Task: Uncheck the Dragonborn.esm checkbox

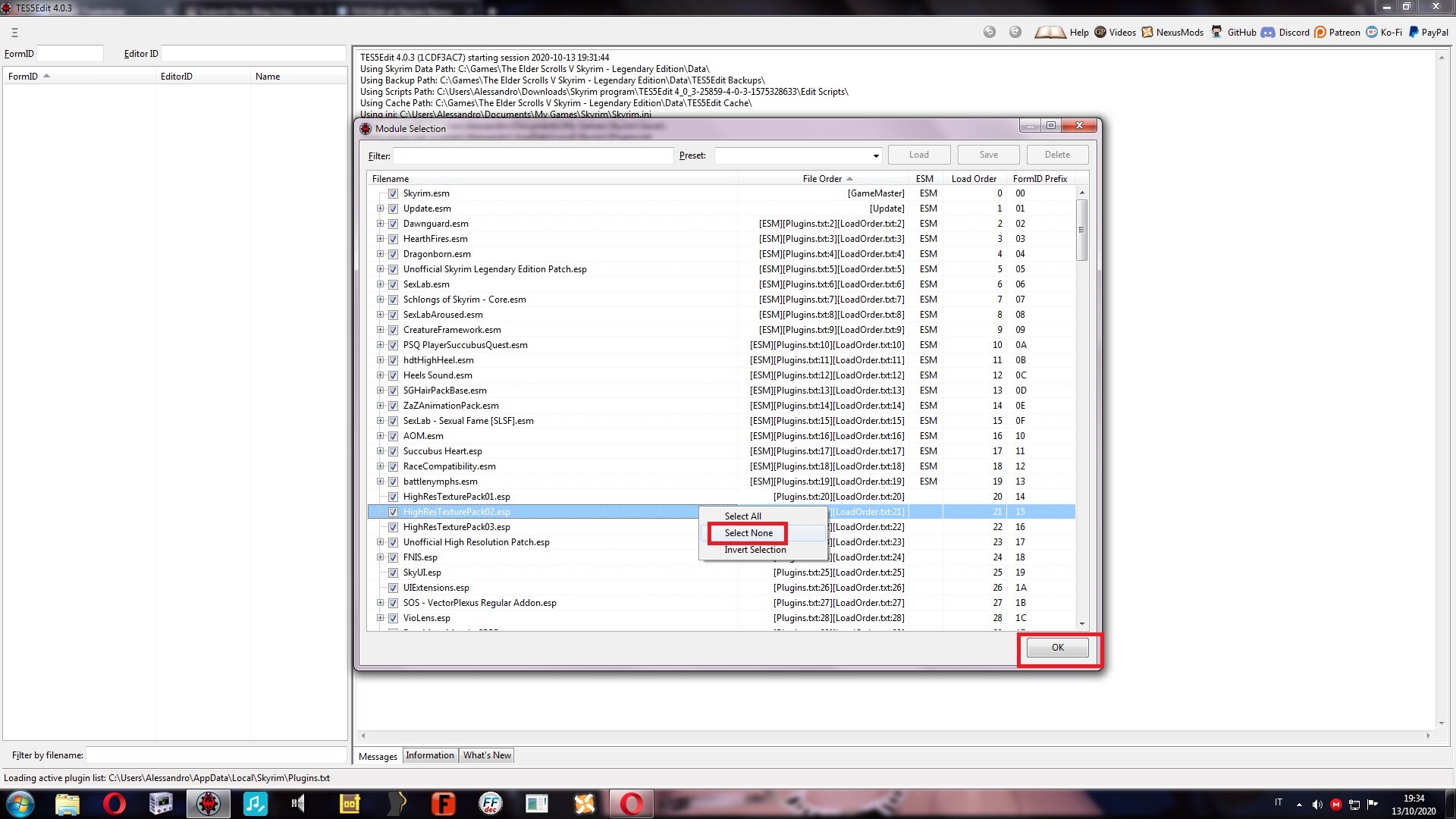Action: click(x=393, y=254)
